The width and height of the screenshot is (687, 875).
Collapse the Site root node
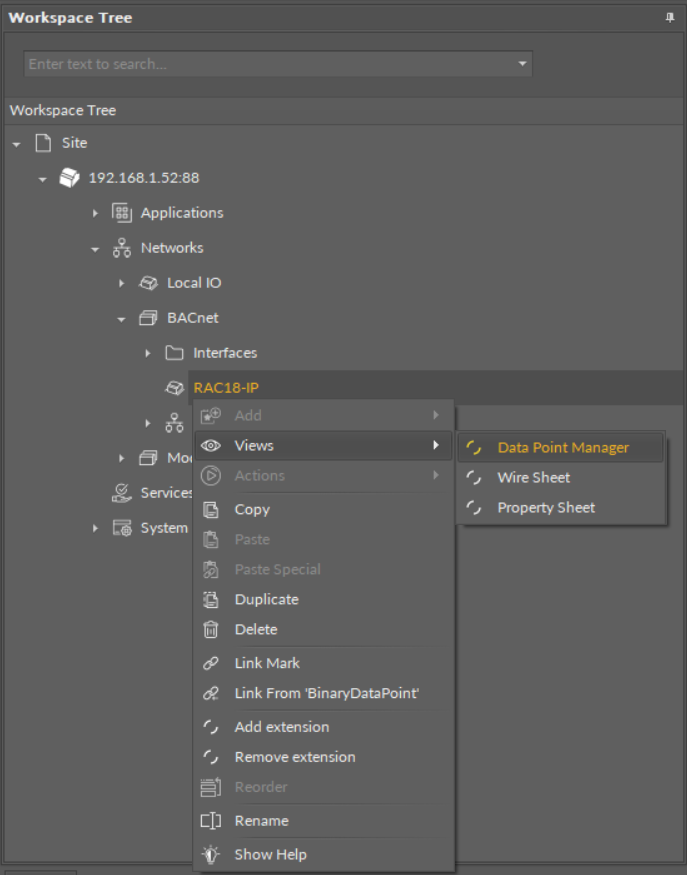[x=16, y=144]
